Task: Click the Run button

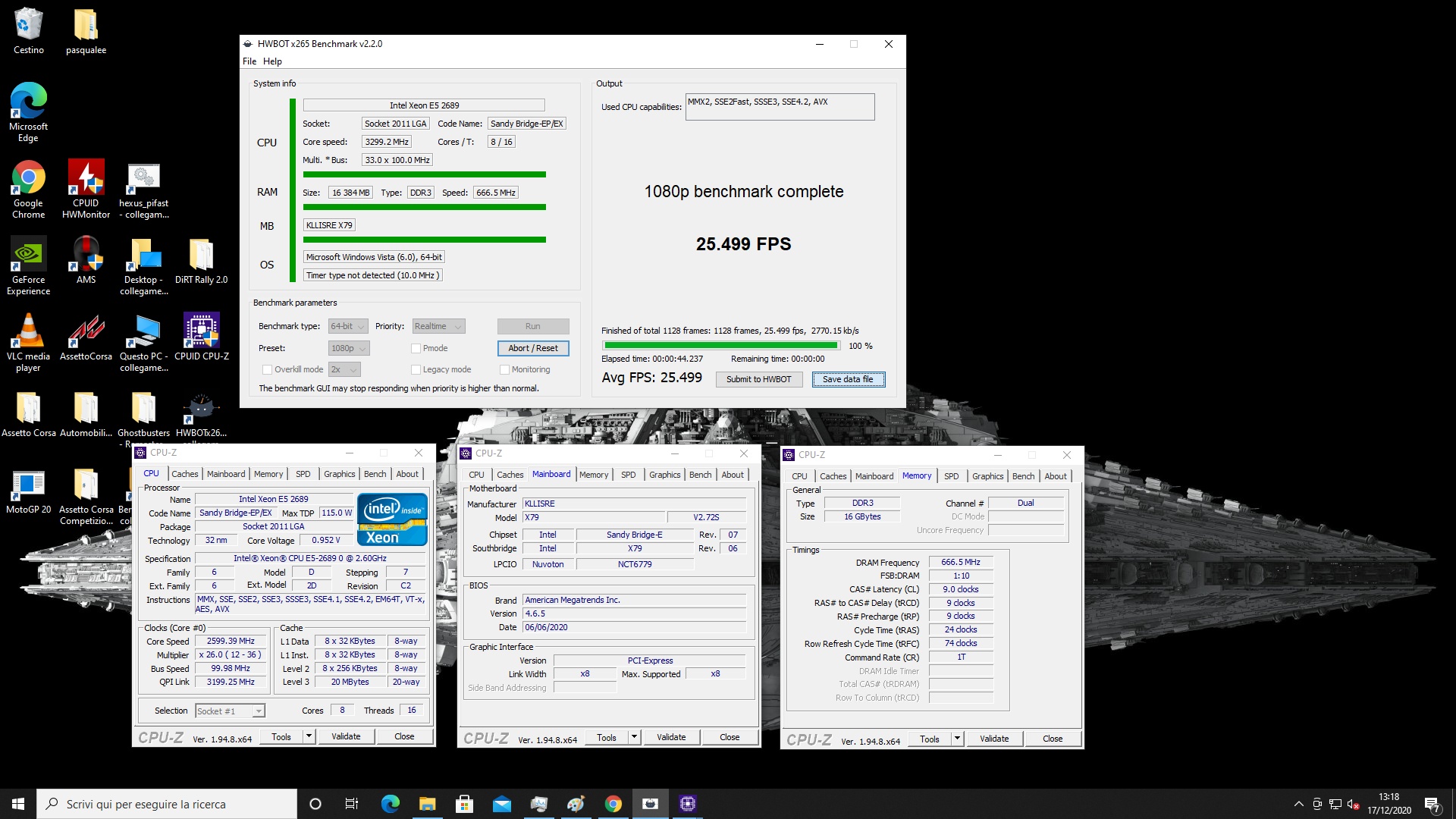Action: [533, 326]
